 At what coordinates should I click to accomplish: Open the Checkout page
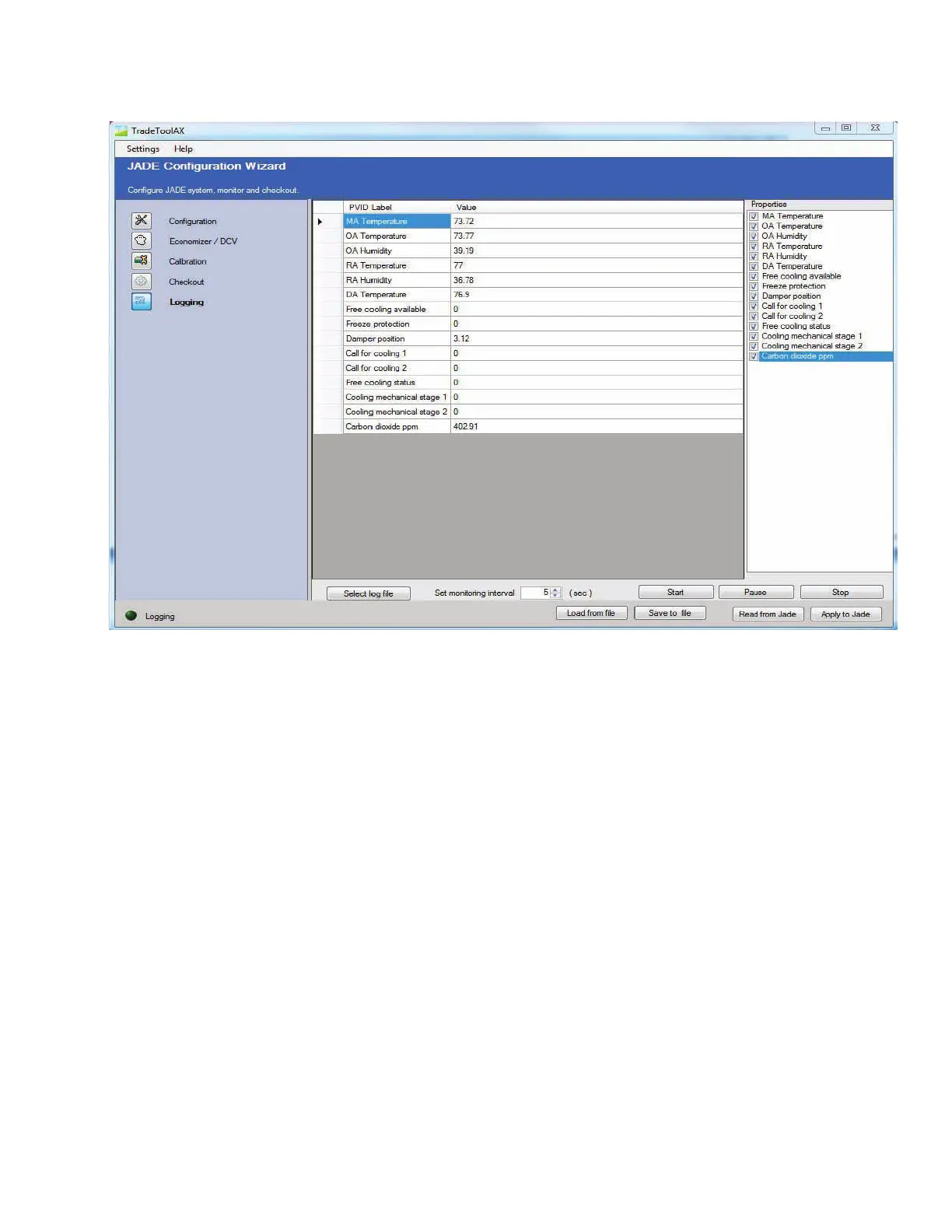pyautogui.click(x=187, y=282)
